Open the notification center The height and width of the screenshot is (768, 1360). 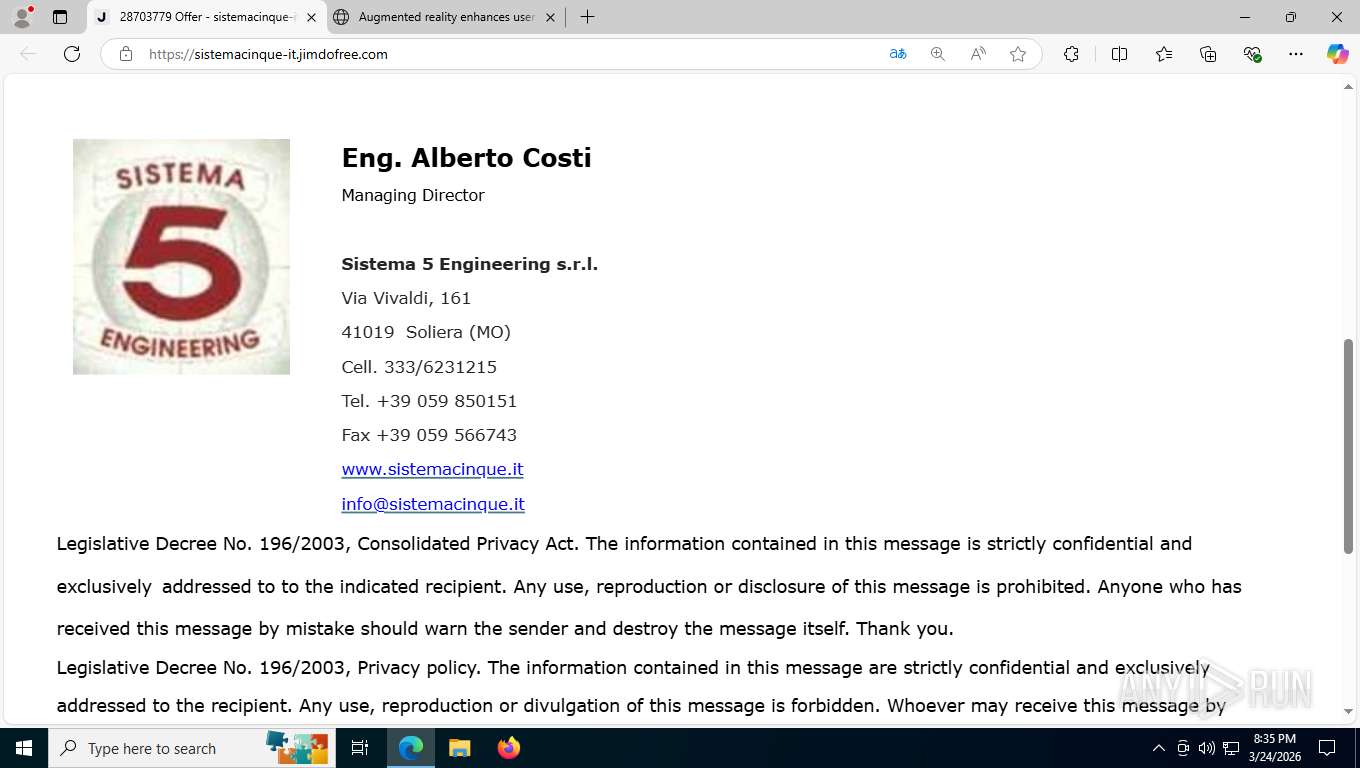point(1327,748)
